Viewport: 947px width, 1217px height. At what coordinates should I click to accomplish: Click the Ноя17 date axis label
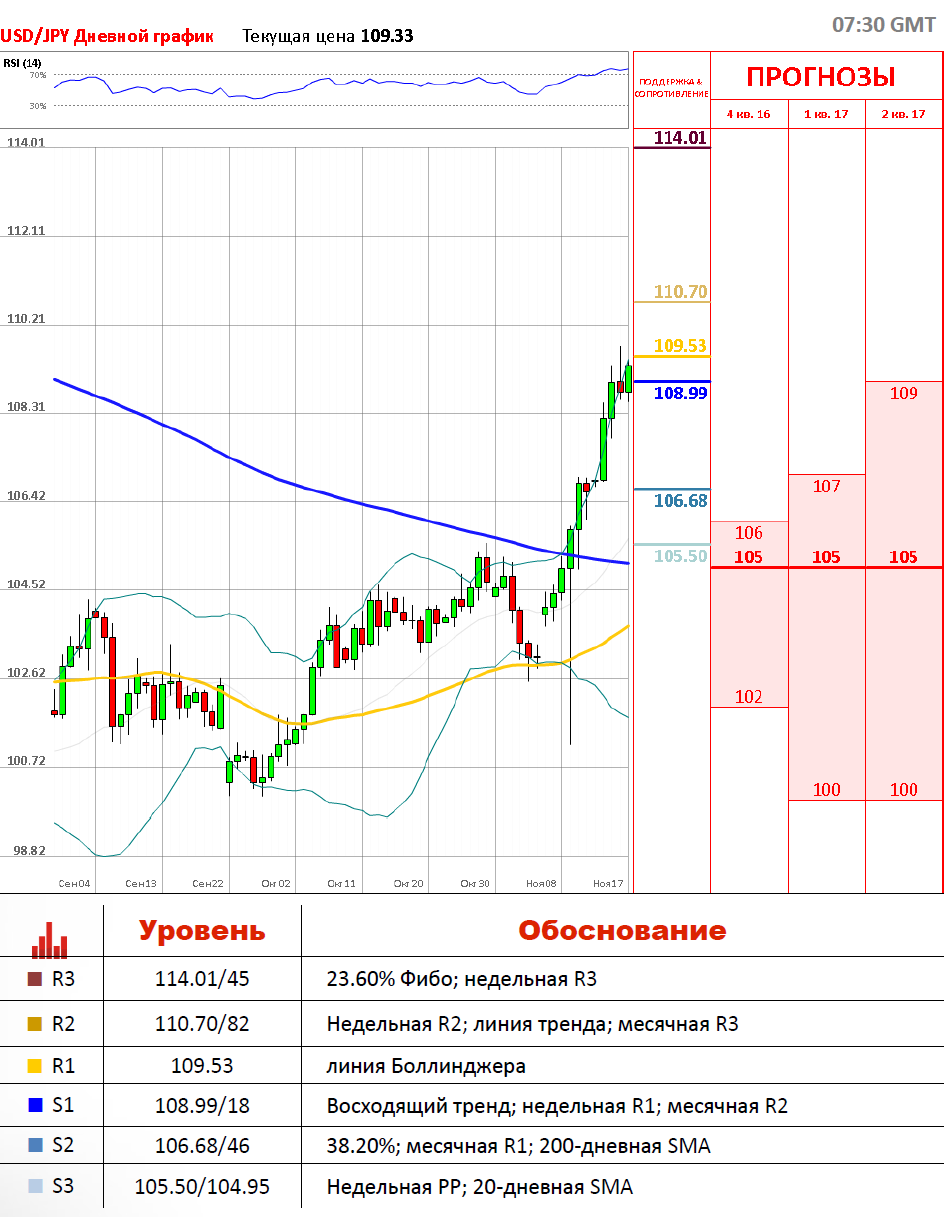point(607,883)
